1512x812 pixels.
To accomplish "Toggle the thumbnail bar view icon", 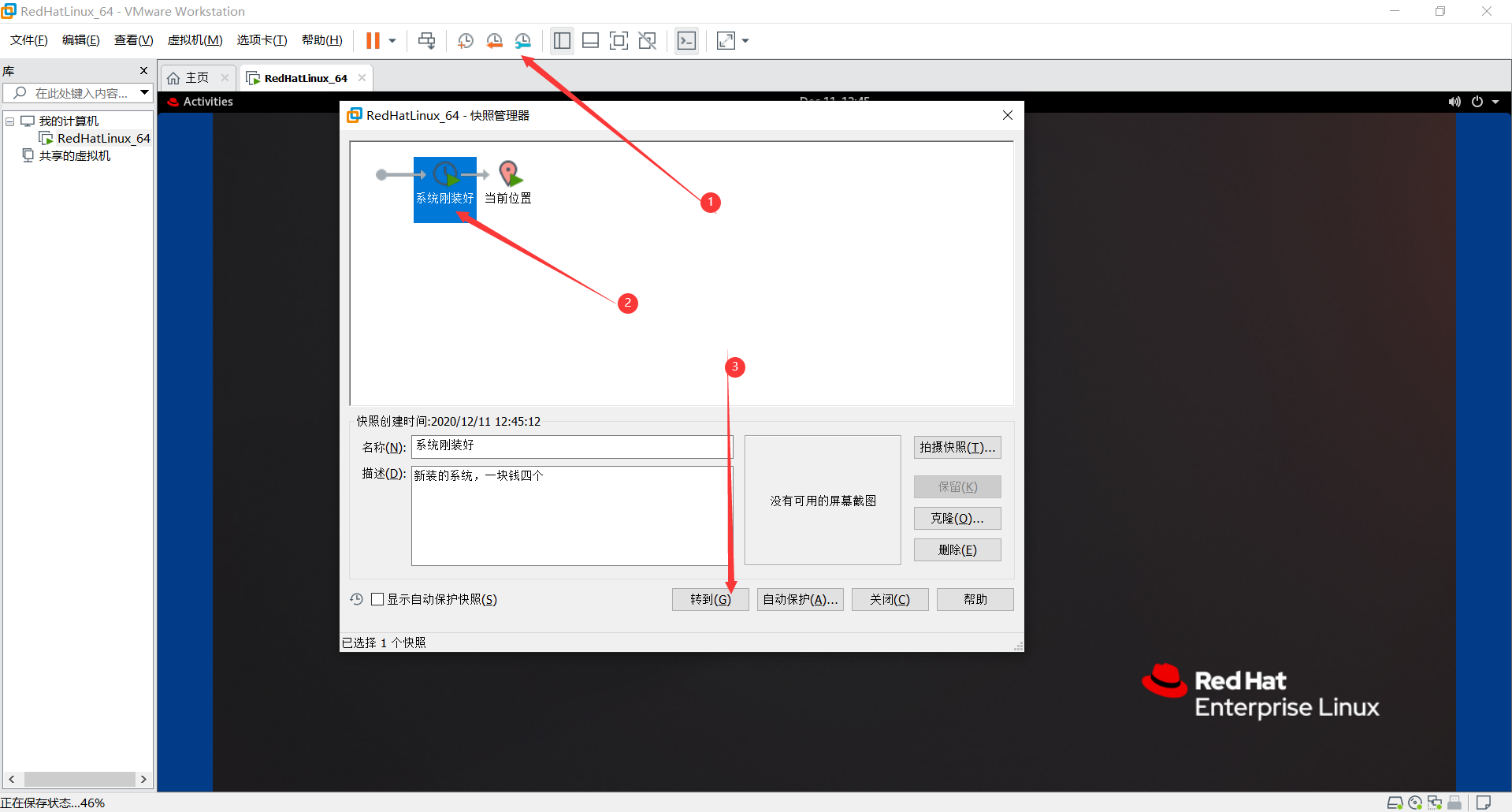I will point(590,41).
